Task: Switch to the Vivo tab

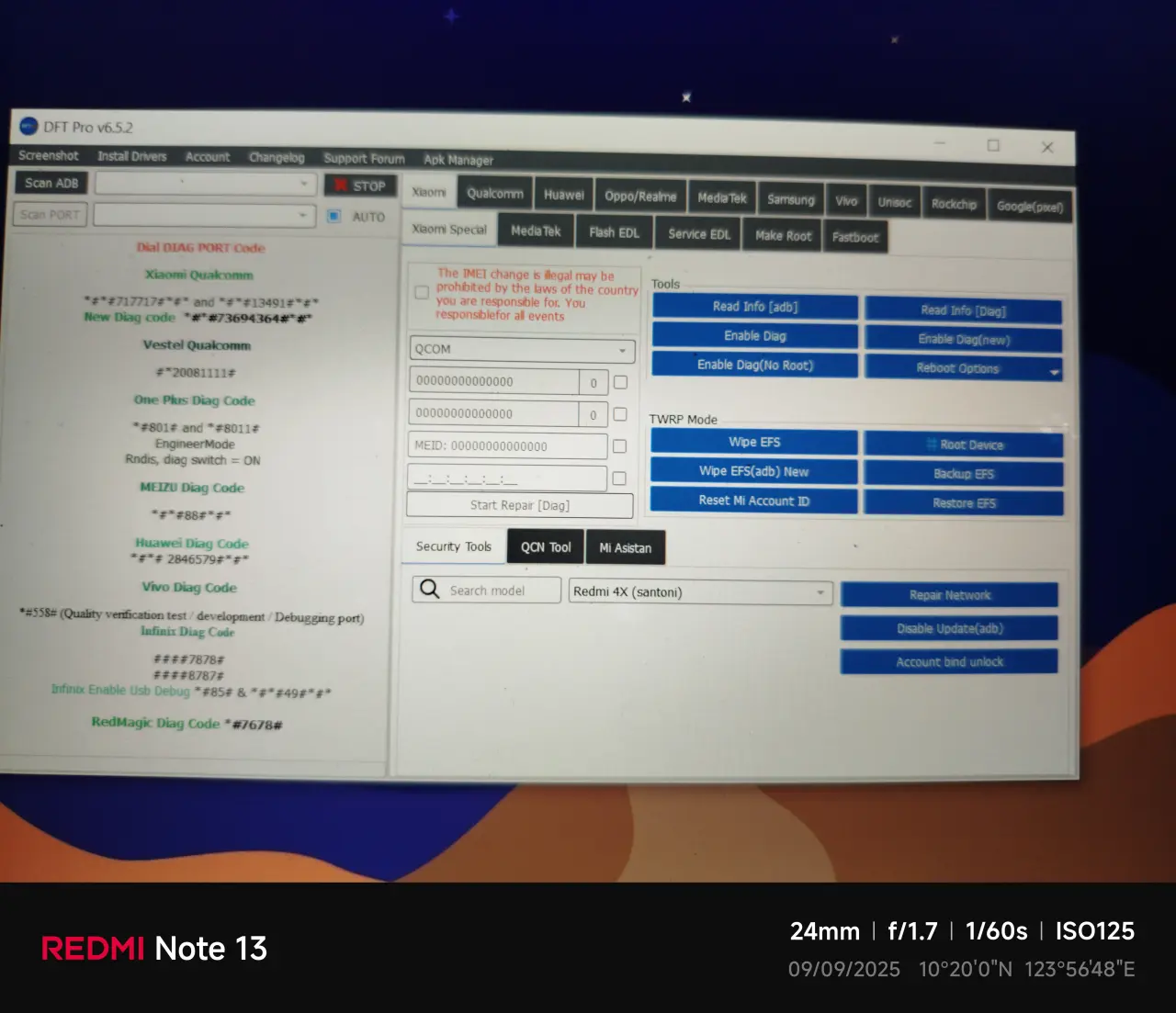Action: [x=846, y=201]
